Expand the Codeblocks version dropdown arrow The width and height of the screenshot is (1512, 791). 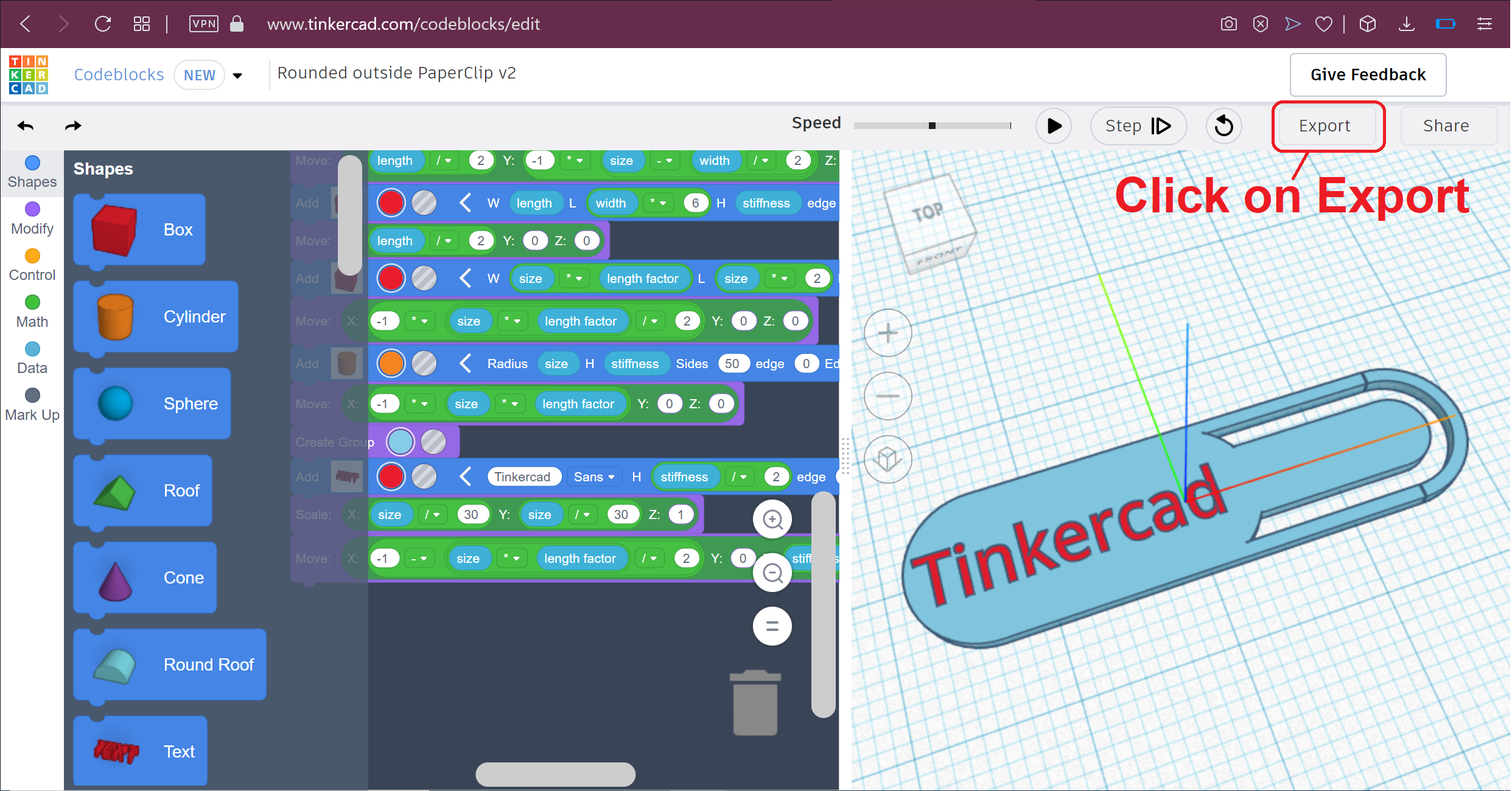(x=237, y=75)
